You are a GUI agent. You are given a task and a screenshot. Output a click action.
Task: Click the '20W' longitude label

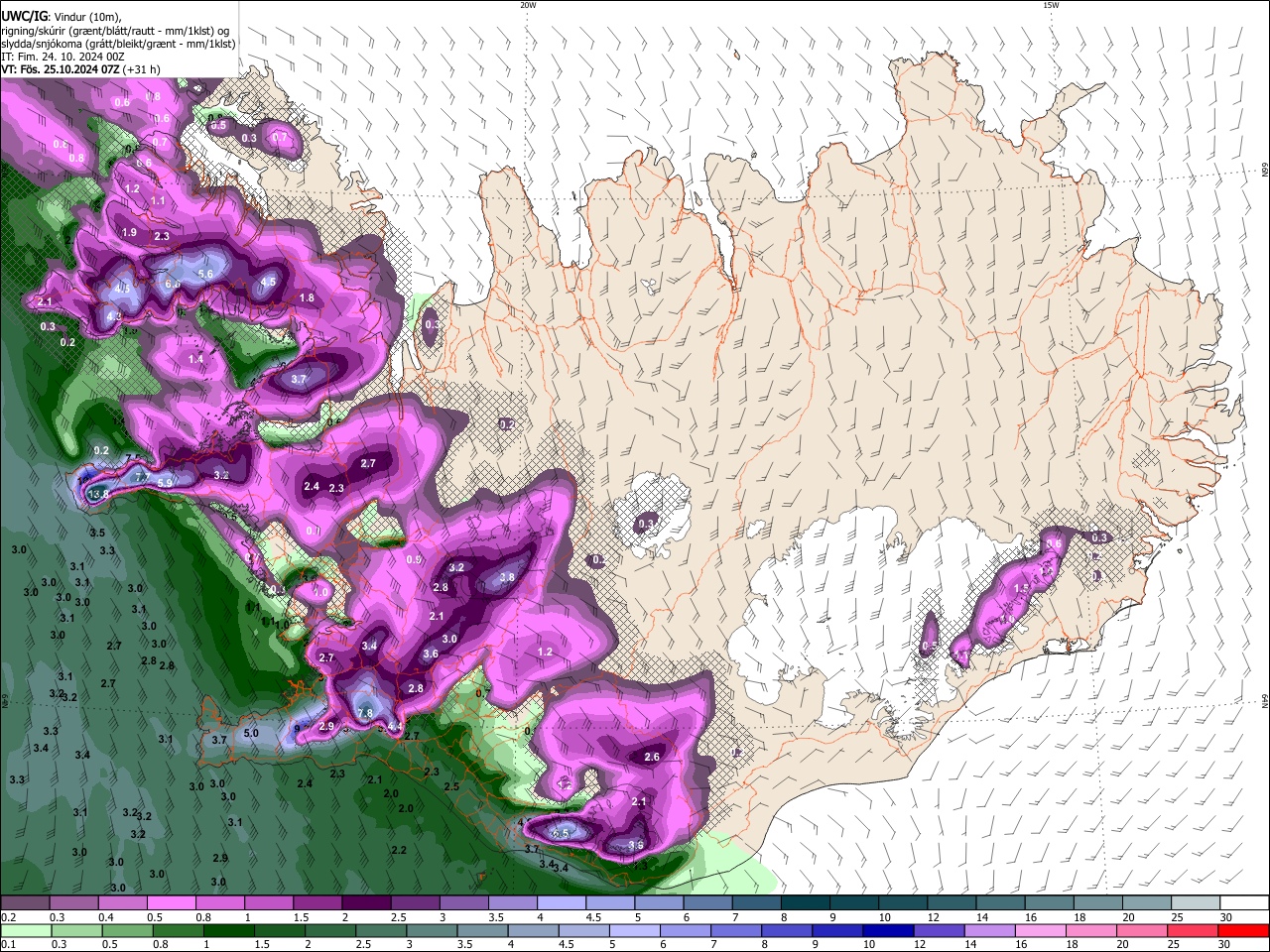coord(528,5)
